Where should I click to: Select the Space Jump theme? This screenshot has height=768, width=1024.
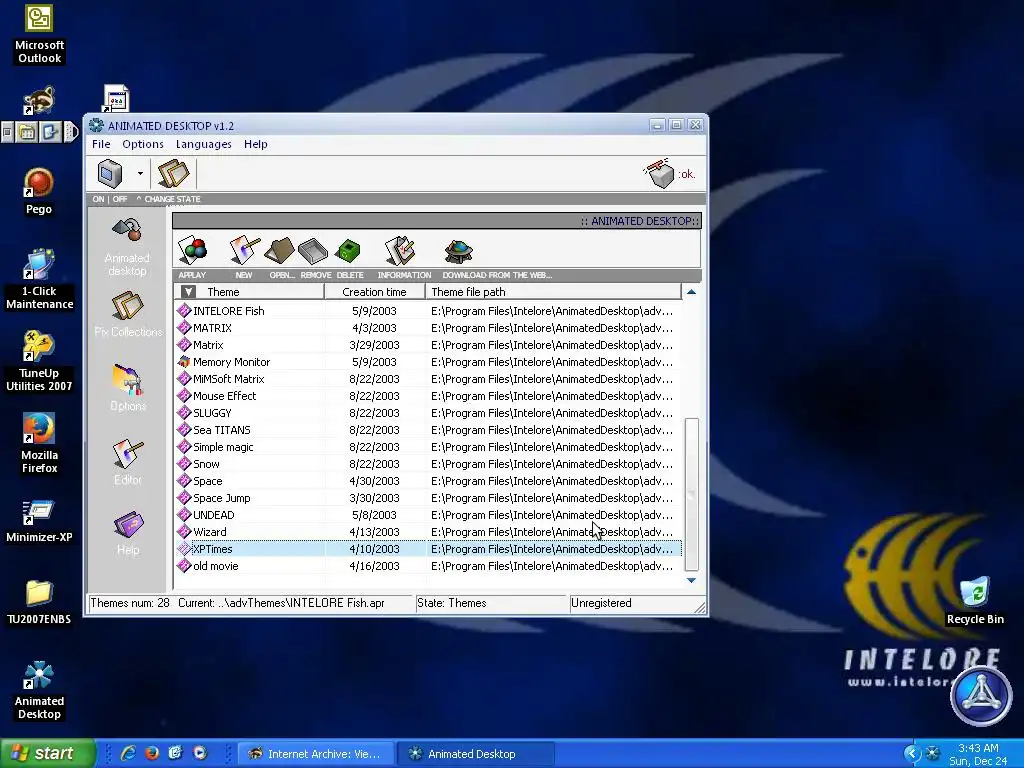tap(428, 498)
